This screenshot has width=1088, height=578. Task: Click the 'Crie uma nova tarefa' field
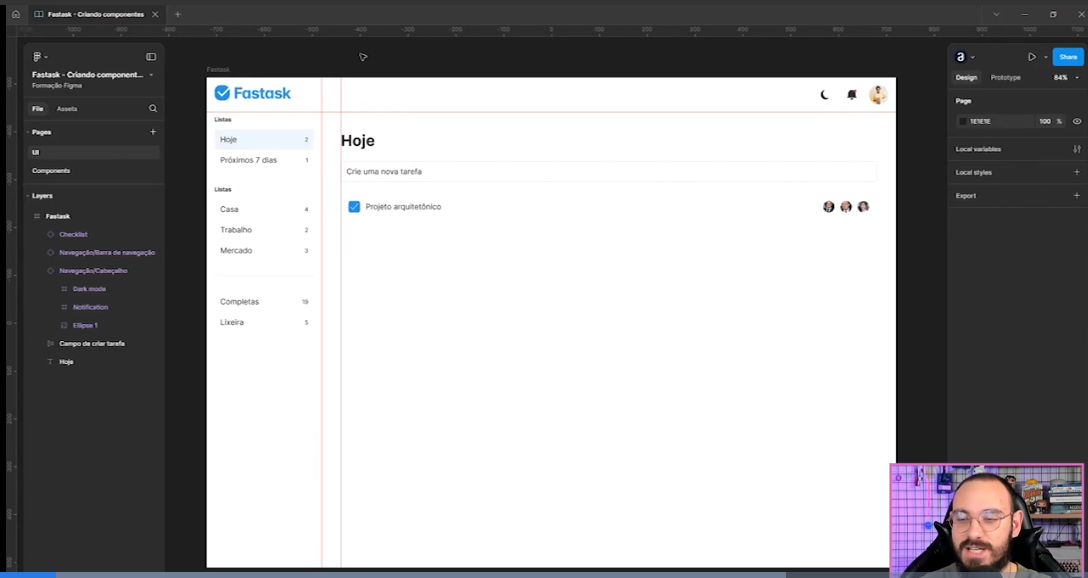point(609,171)
